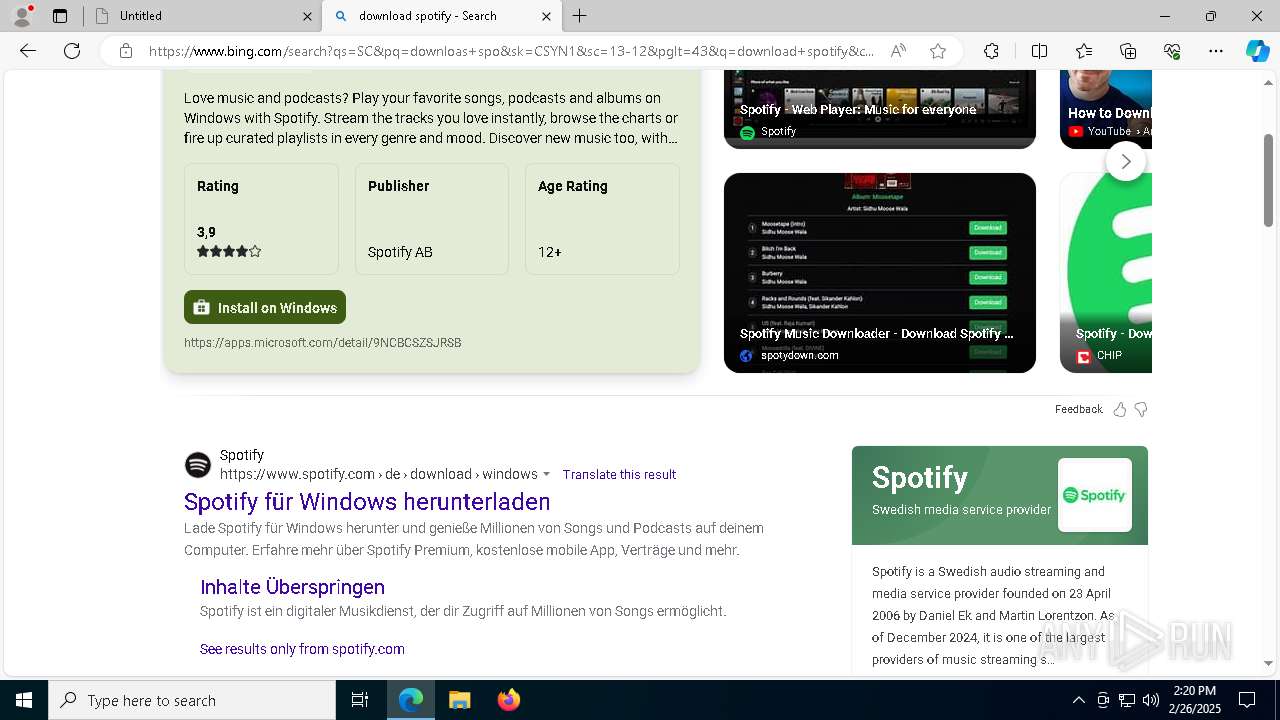Open the Spotify logo in knowledge panel
Image resolution: width=1280 pixels, height=720 pixels.
coord(1095,495)
